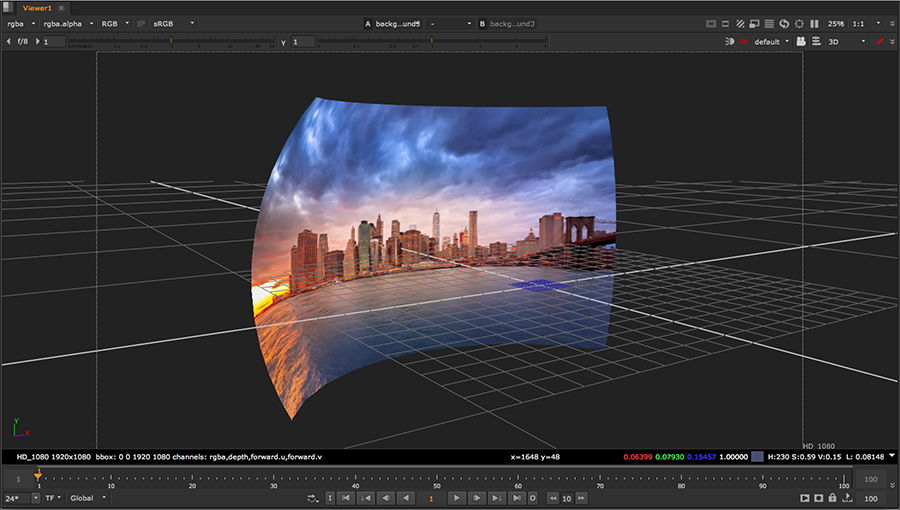Click the region of interest icon
Screen dimensions: 900x510
pyautogui.click(x=798, y=23)
